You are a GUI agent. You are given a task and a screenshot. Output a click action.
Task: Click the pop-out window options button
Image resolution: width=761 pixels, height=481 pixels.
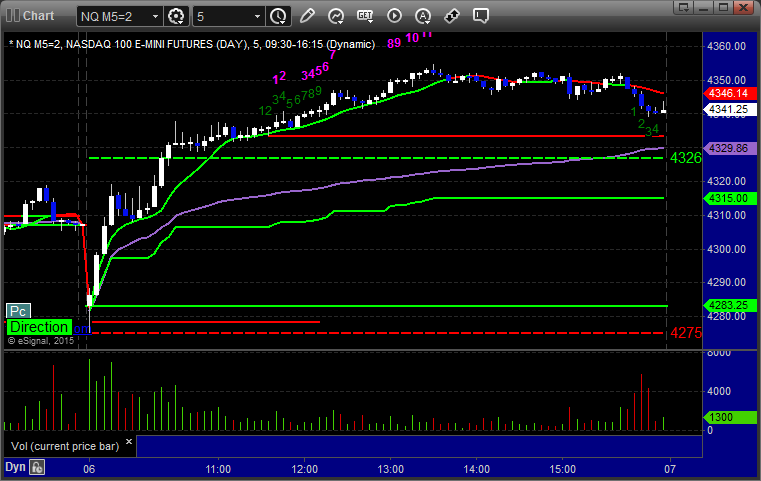(684, 7)
